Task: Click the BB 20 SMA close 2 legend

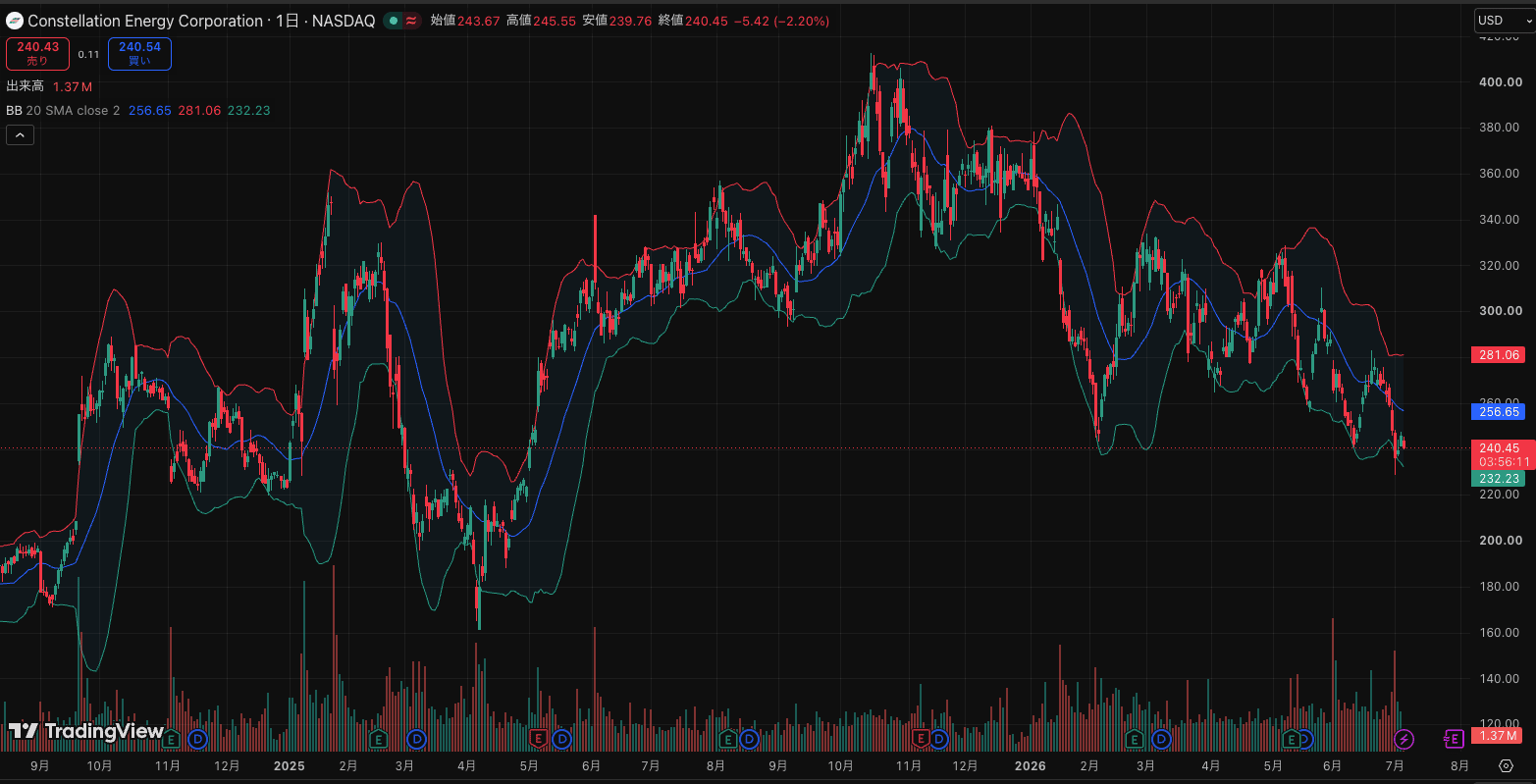Action: pyautogui.click(x=63, y=111)
